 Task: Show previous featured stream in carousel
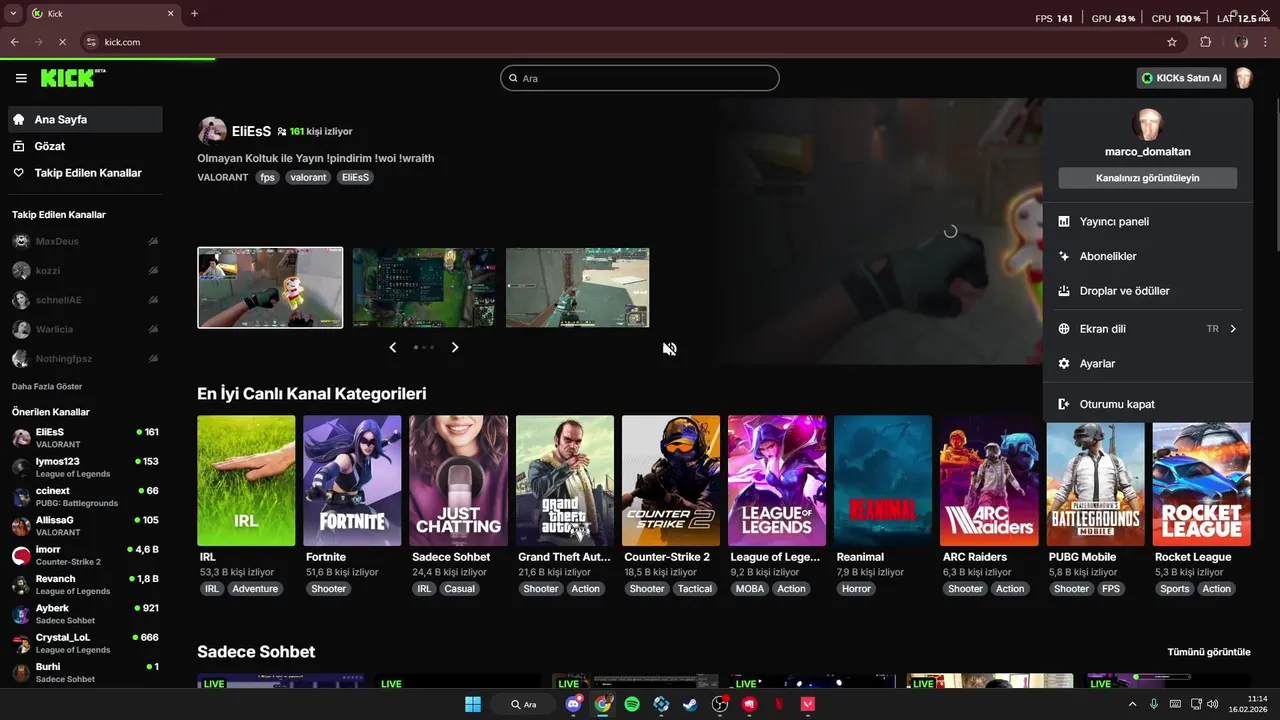click(x=392, y=347)
